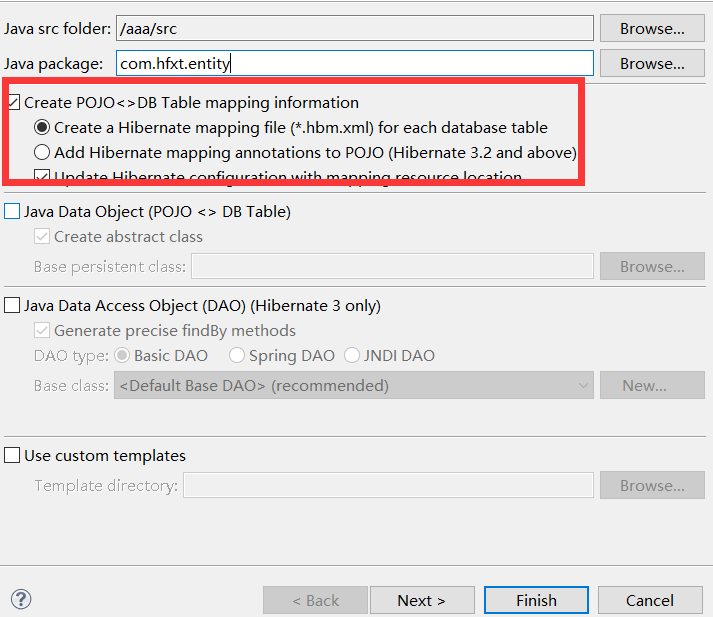Click Browse next to Template directory
The image size is (713, 617).
[652, 485]
